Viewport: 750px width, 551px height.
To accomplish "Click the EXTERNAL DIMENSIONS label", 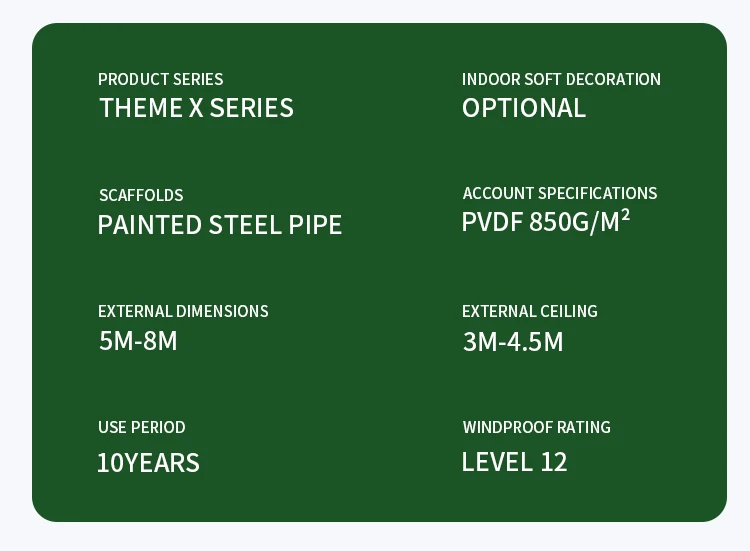I will pos(183,311).
